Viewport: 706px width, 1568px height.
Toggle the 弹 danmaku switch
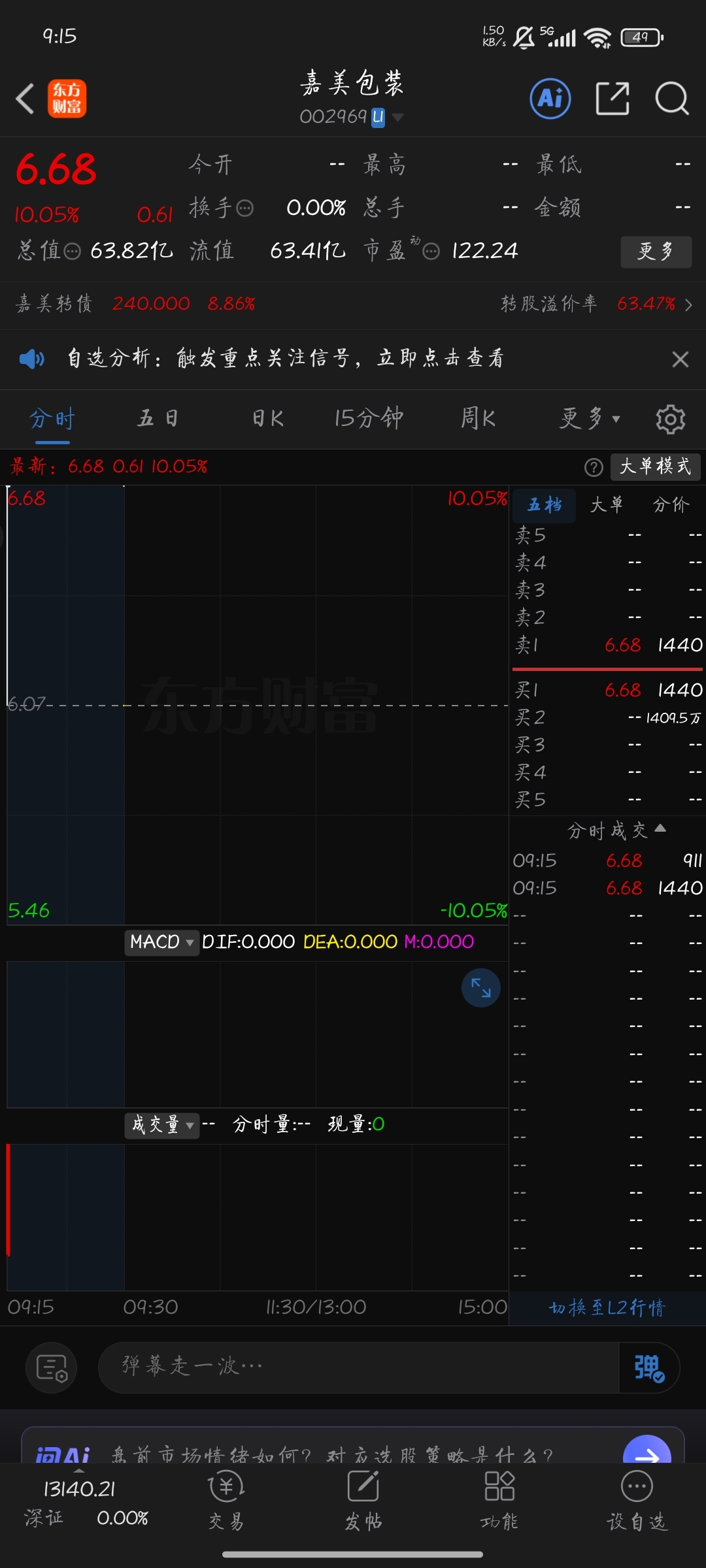[x=649, y=1367]
